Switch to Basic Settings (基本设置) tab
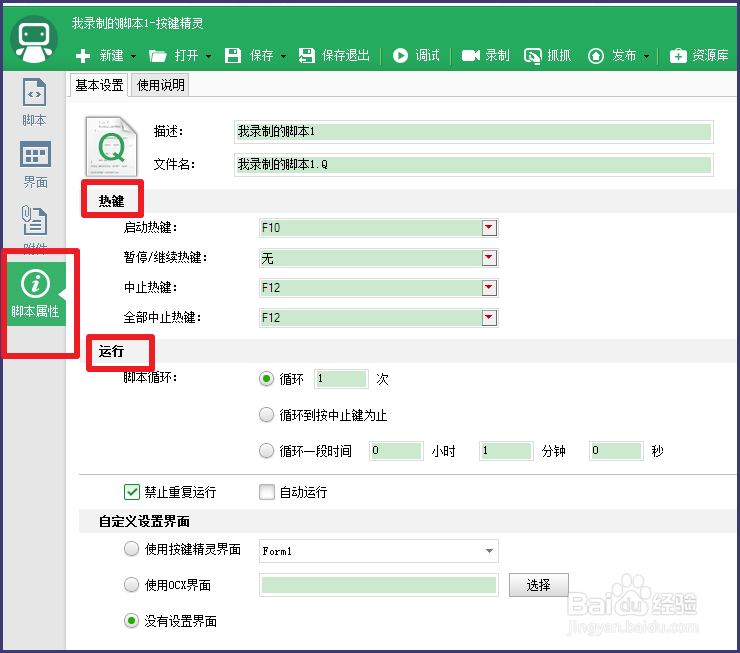 point(99,85)
